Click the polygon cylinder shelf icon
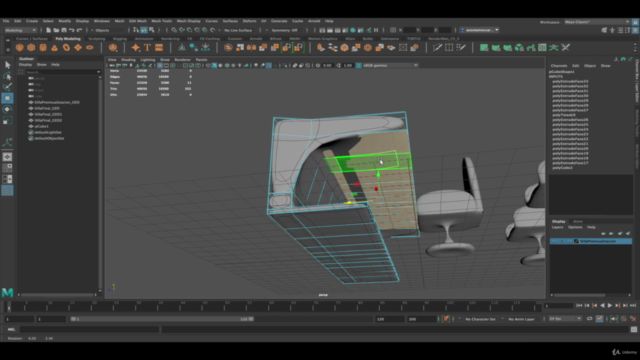The height and width of the screenshot is (360, 640). (x=43, y=48)
